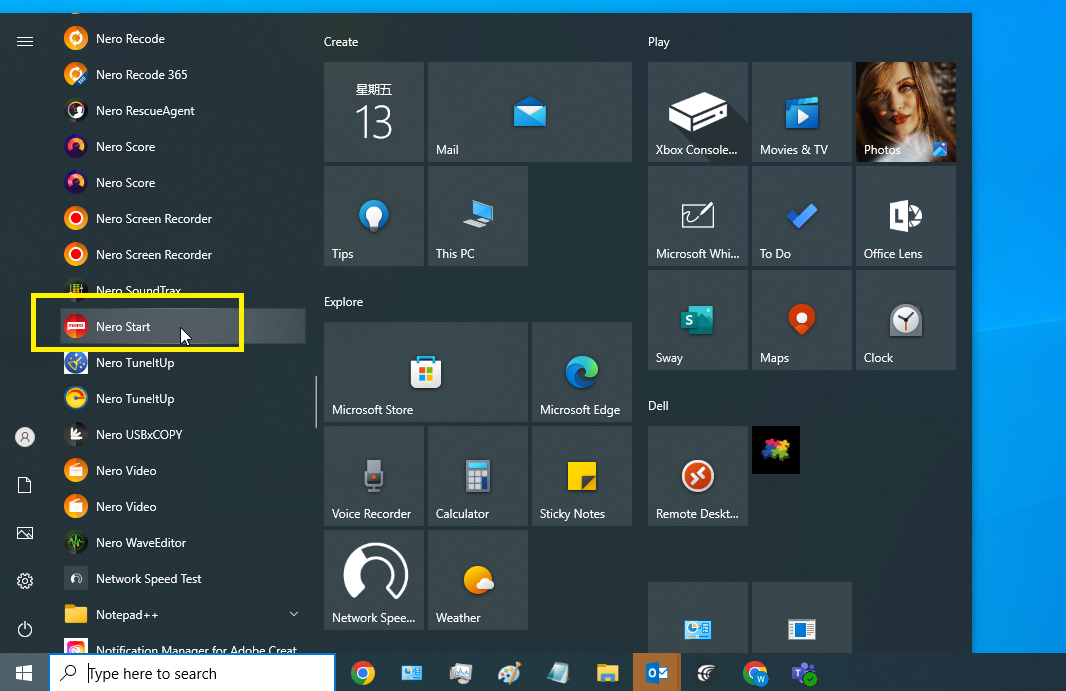Launch Nero USBxCOPY
Image resolution: width=1066 pixels, height=691 pixels.
point(183,435)
